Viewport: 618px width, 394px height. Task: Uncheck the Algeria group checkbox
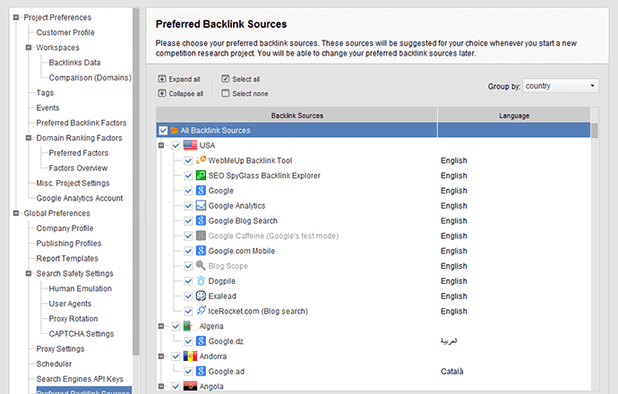click(x=176, y=326)
